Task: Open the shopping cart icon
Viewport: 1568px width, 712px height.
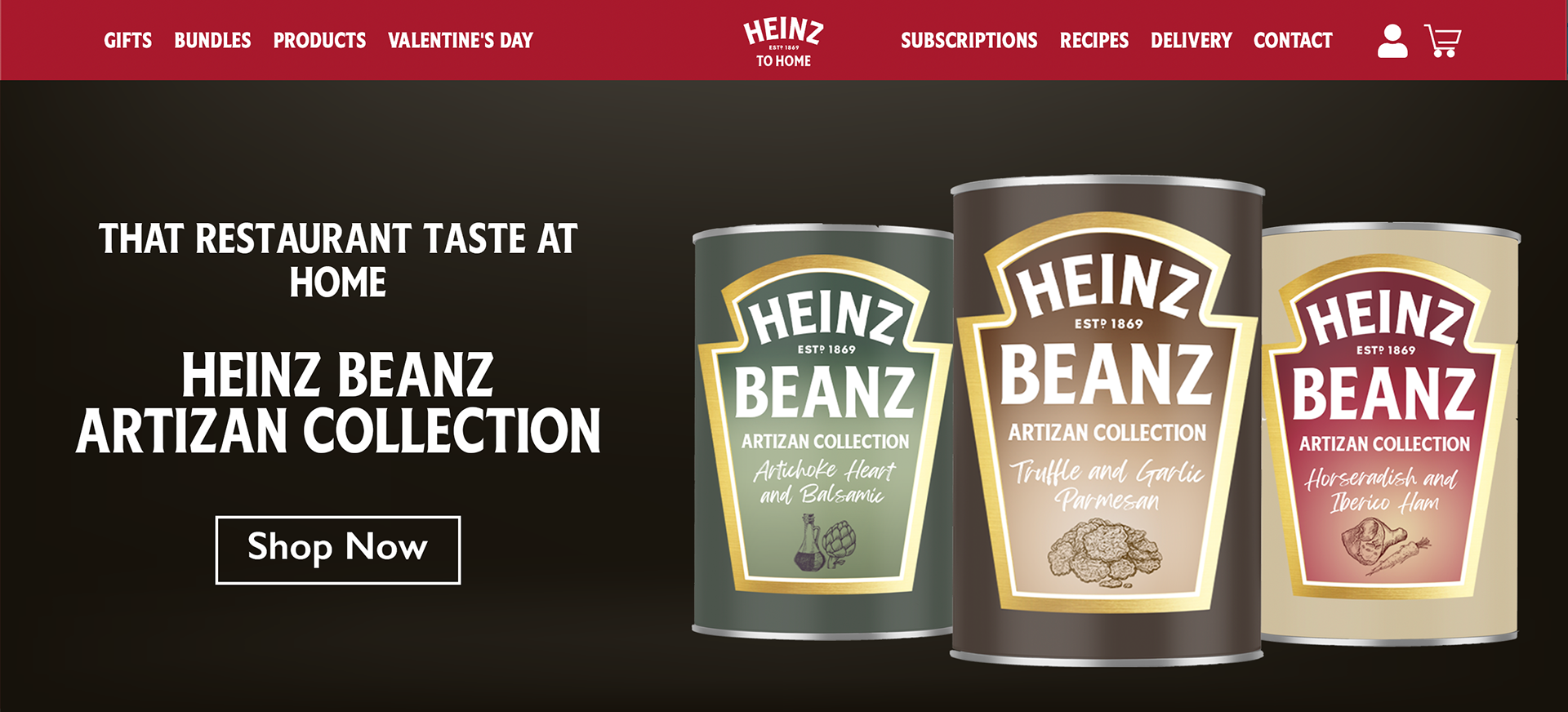Action: click(1443, 41)
